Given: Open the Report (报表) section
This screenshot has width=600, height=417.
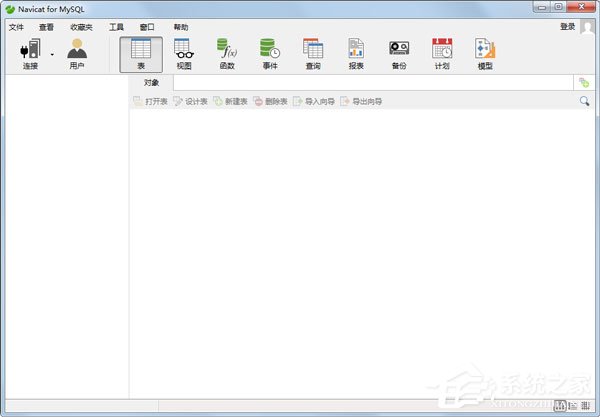Looking at the screenshot, I should tap(356, 54).
